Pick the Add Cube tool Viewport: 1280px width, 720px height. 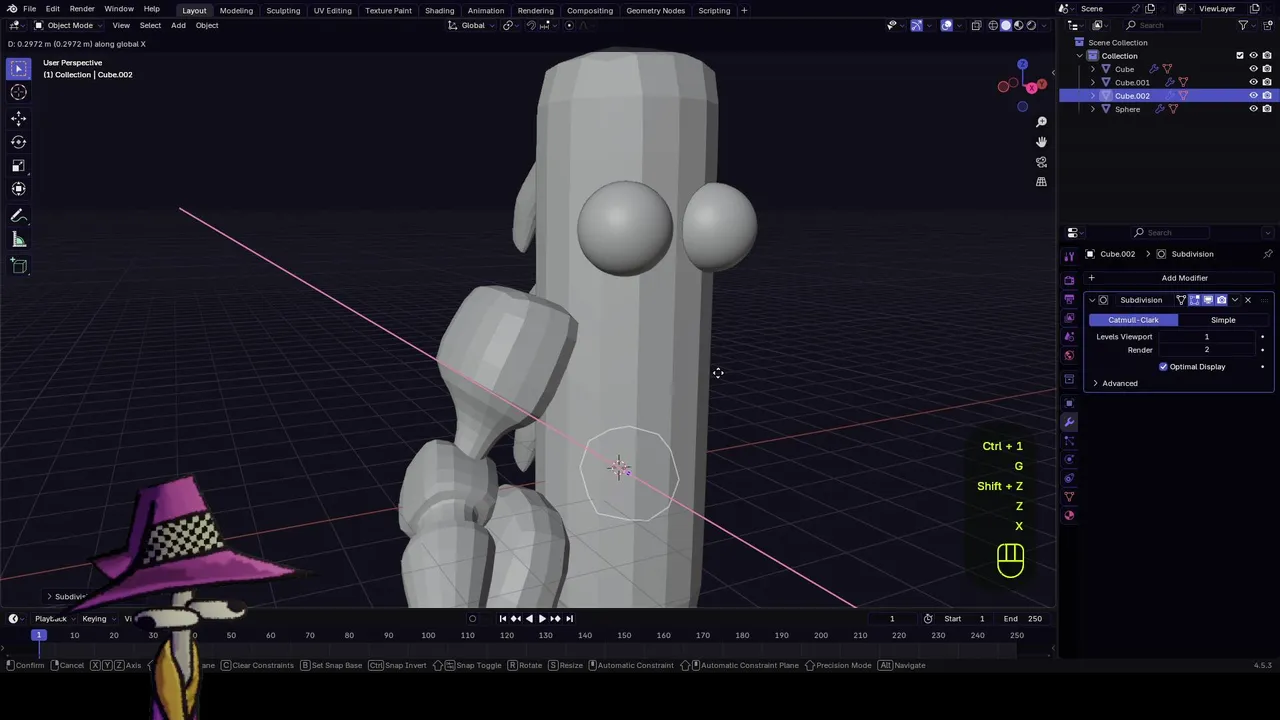[18, 265]
